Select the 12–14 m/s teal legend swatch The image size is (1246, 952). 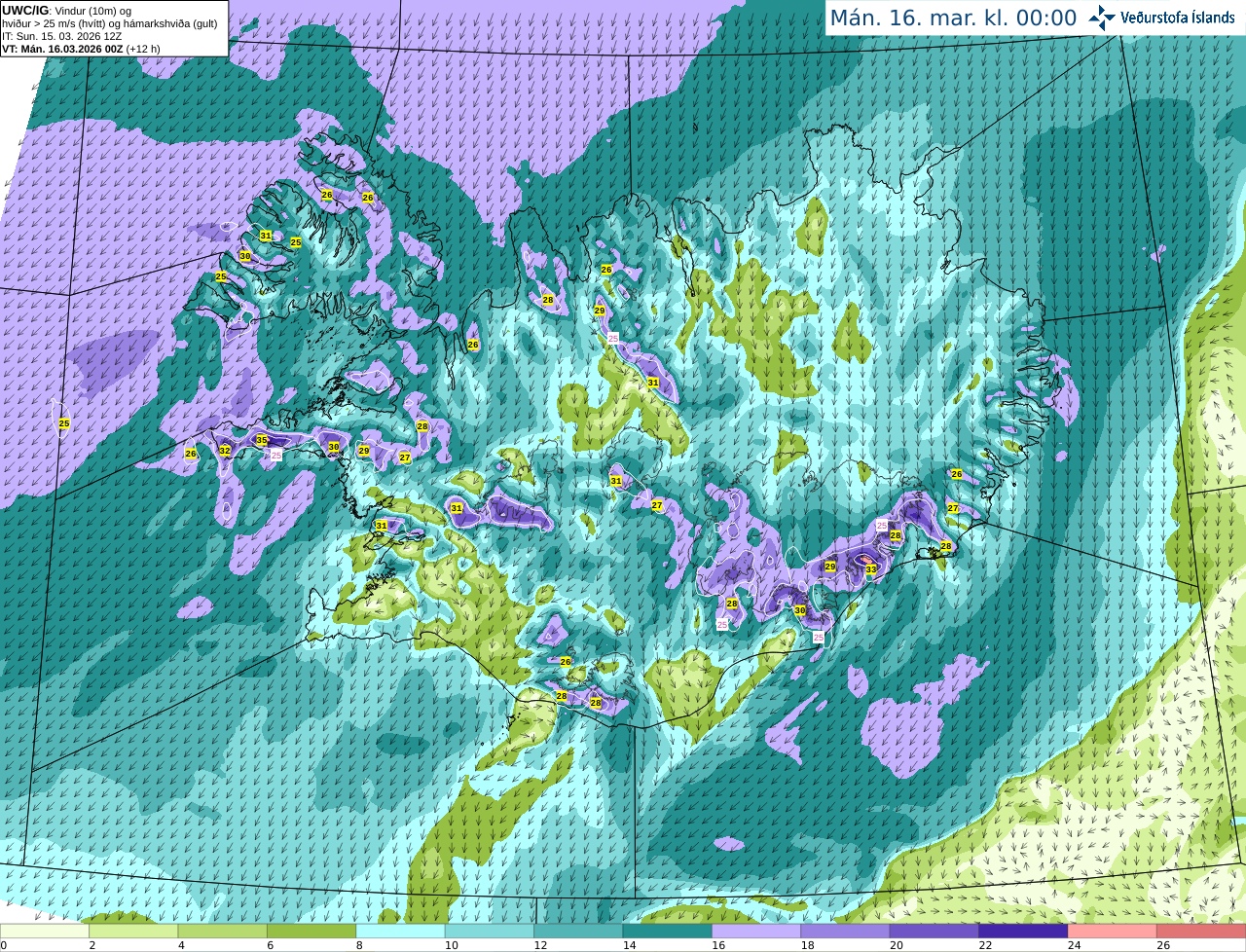click(578, 932)
